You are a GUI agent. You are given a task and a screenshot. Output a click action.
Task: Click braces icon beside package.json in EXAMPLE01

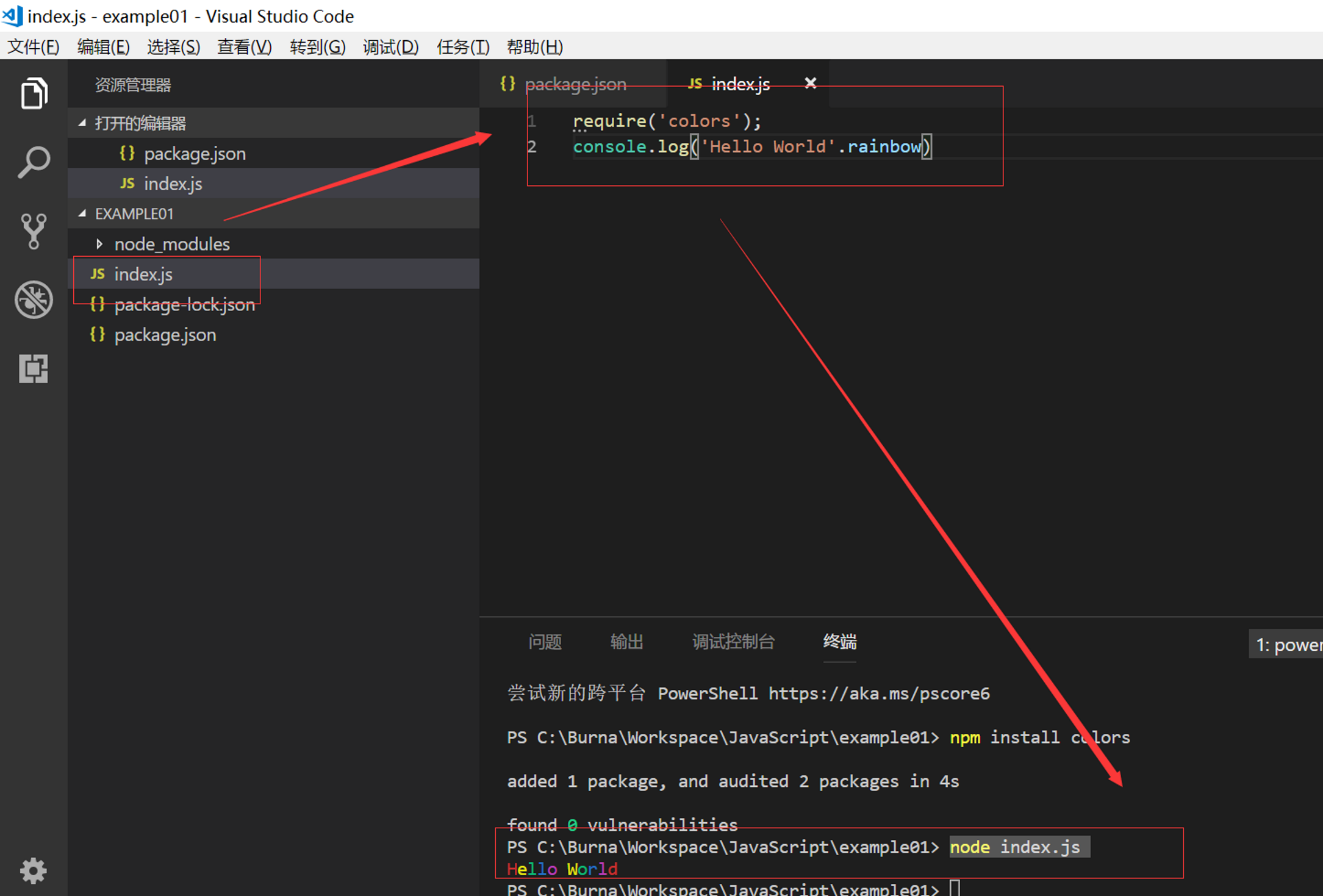[x=97, y=334]
